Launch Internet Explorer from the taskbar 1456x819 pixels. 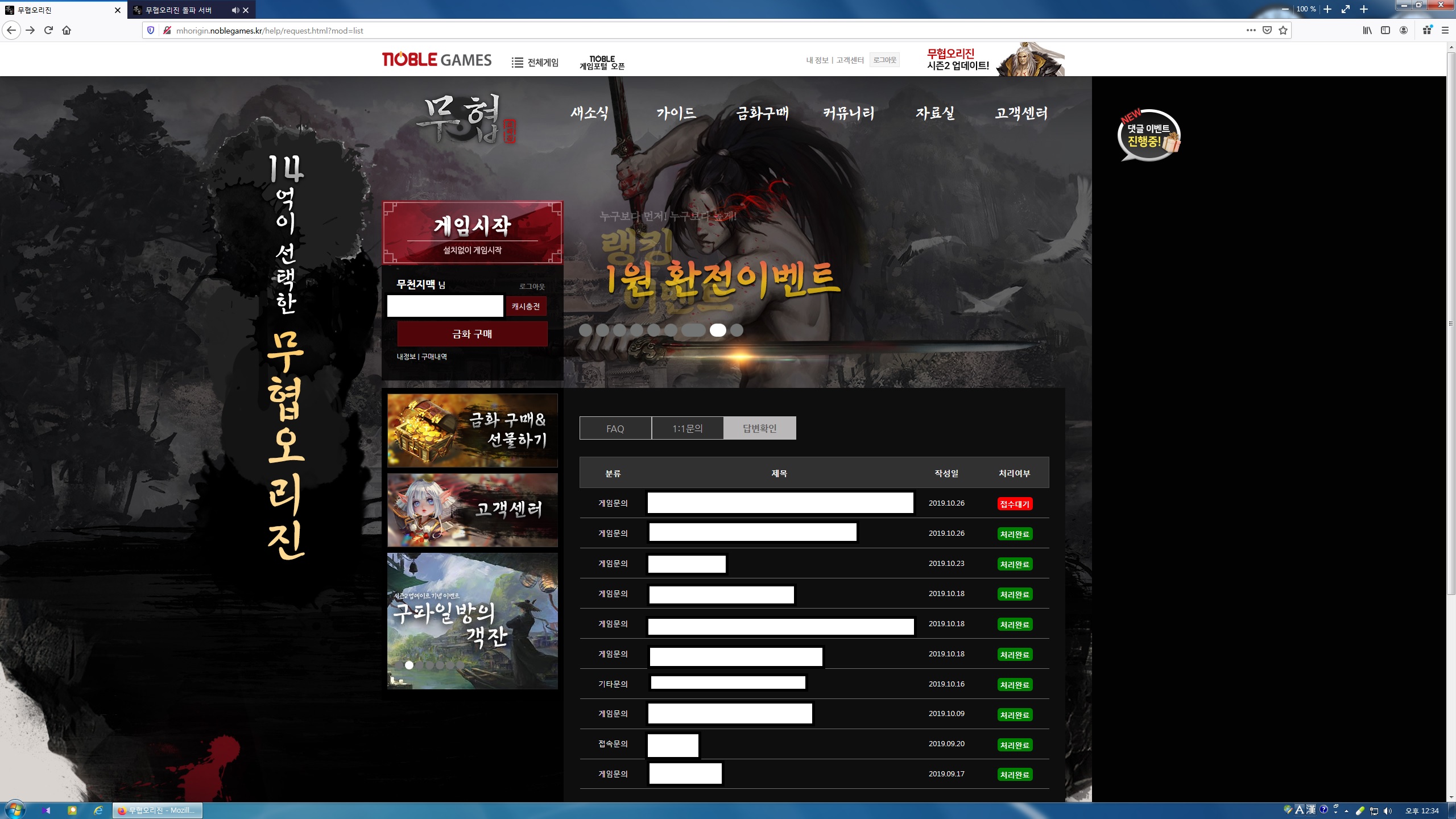coord(98,810)
